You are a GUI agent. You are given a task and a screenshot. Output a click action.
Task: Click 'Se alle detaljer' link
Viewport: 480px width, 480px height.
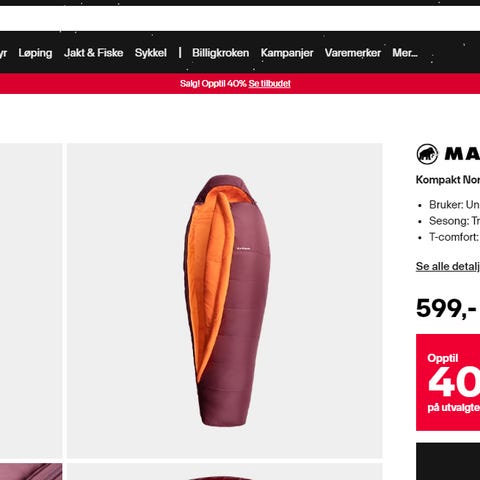coord(448,266)
